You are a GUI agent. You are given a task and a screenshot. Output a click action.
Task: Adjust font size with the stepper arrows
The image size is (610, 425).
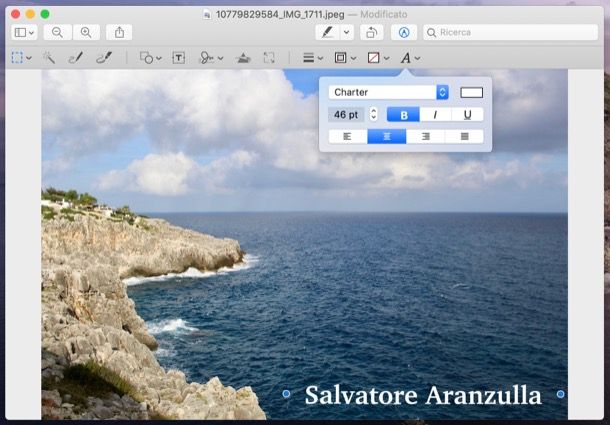(373, 114)
